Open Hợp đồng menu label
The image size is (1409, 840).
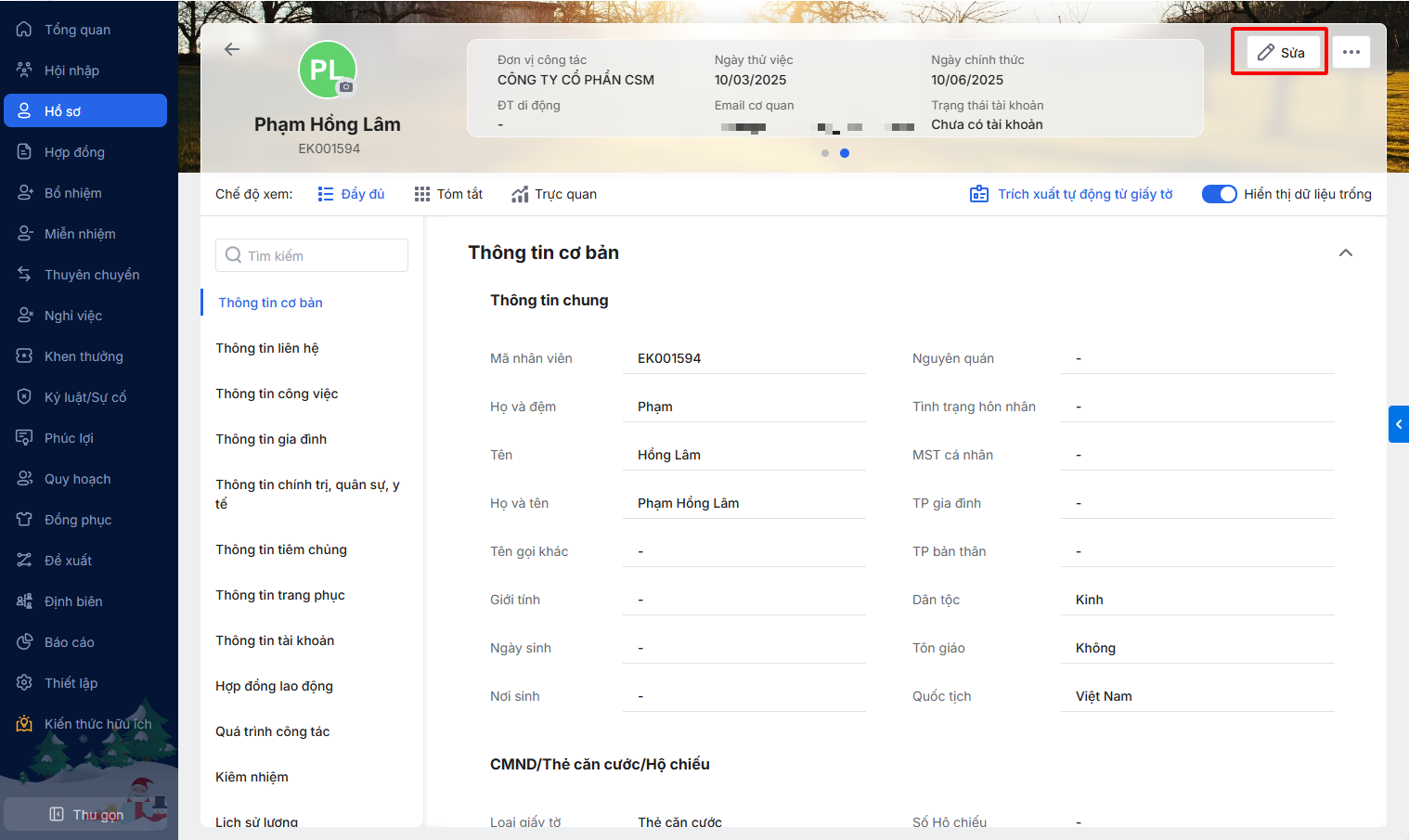pyautogui.click(x=74, y=152)
